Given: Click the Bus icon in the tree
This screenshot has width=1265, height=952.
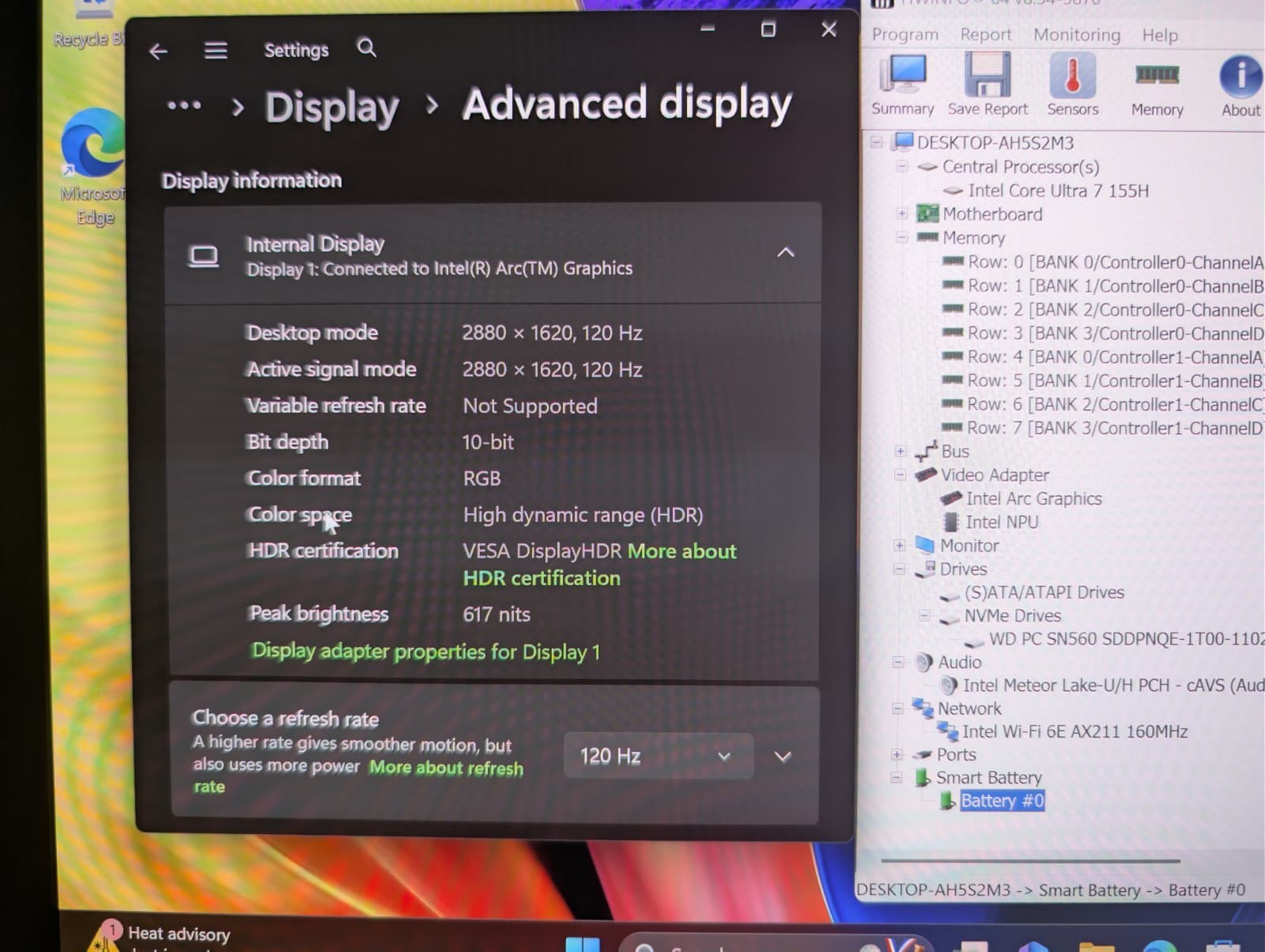Looking at the screenshot, I should tap(926, 451).
